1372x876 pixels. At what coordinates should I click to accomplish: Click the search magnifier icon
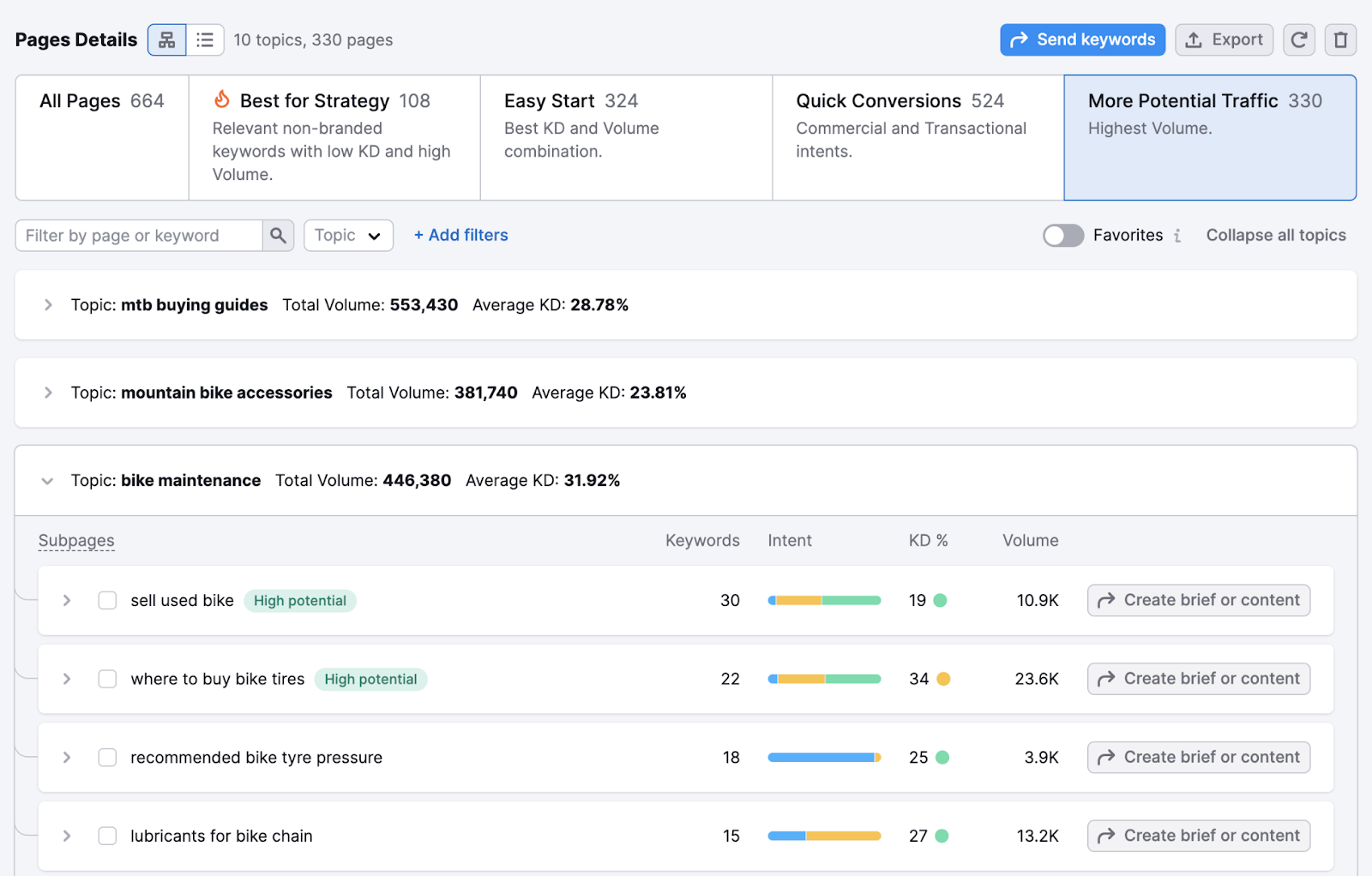278,235
